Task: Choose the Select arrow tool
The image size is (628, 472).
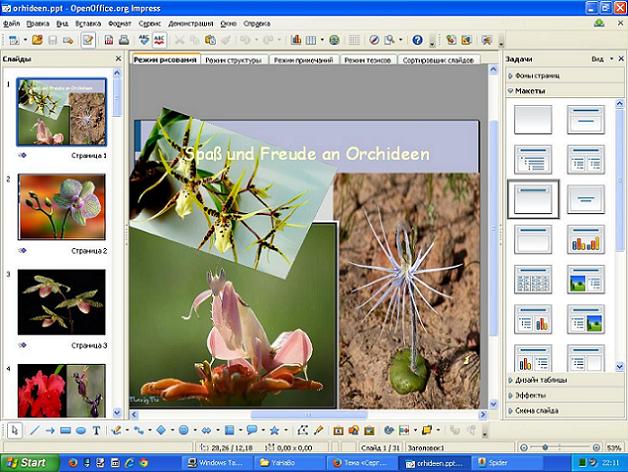Action: click(x=15, y=431)
